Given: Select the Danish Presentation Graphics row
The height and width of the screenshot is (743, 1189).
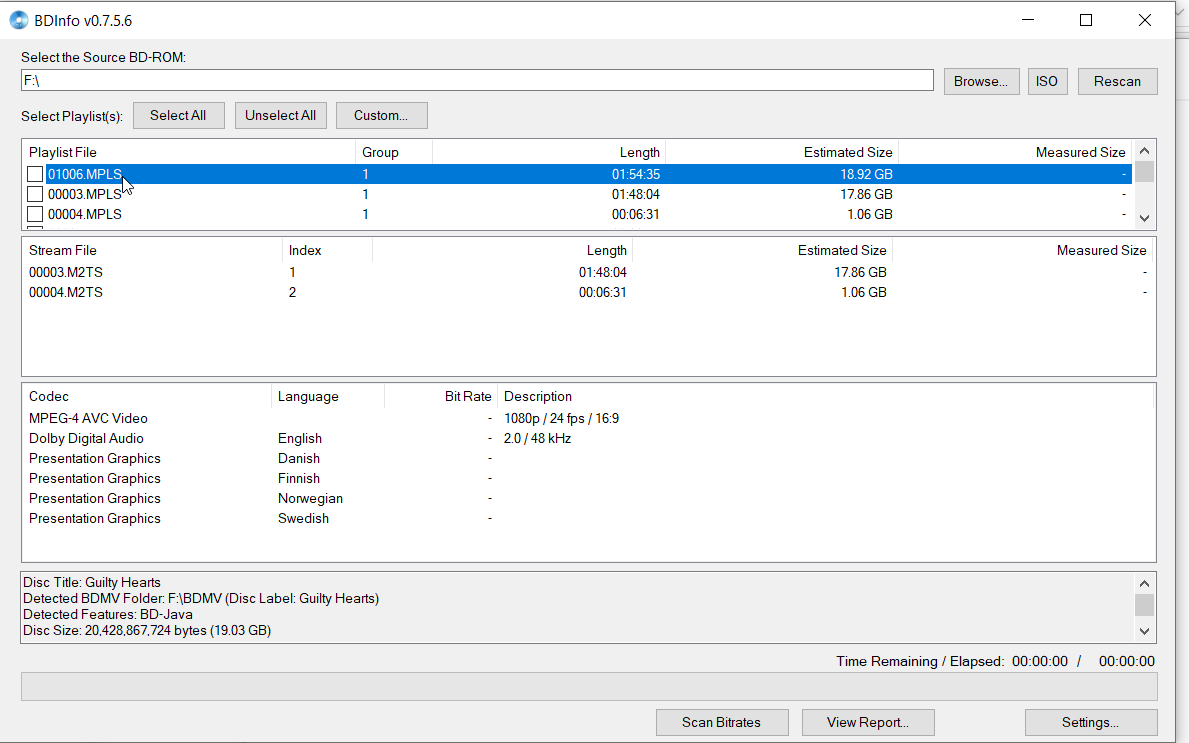Looking at the screenshot, I should click(x=588, y=459).
